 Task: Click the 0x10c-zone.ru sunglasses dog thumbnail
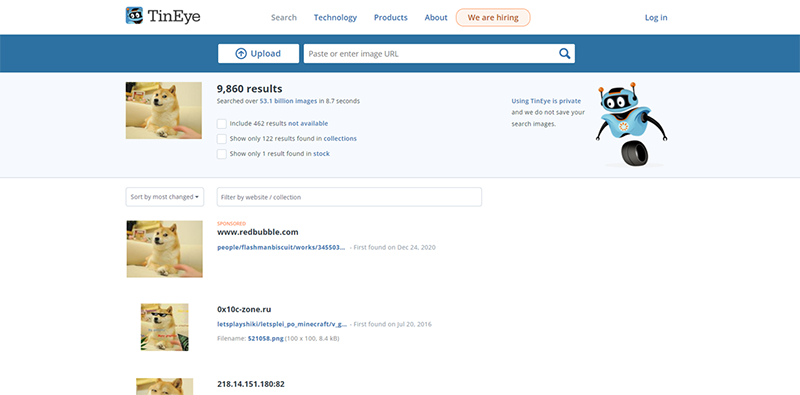click(164, 327)
